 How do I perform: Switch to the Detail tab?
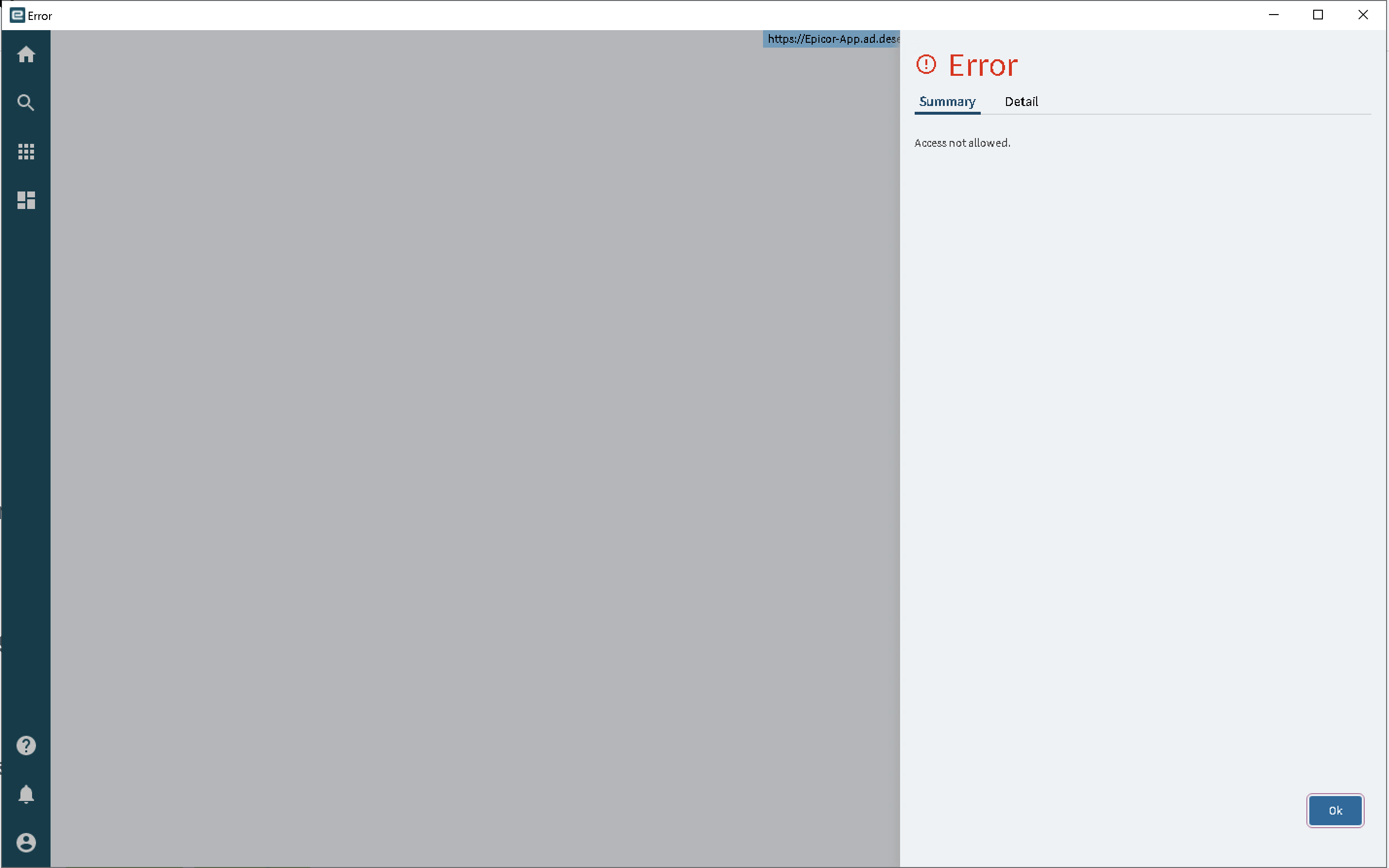1021,102
